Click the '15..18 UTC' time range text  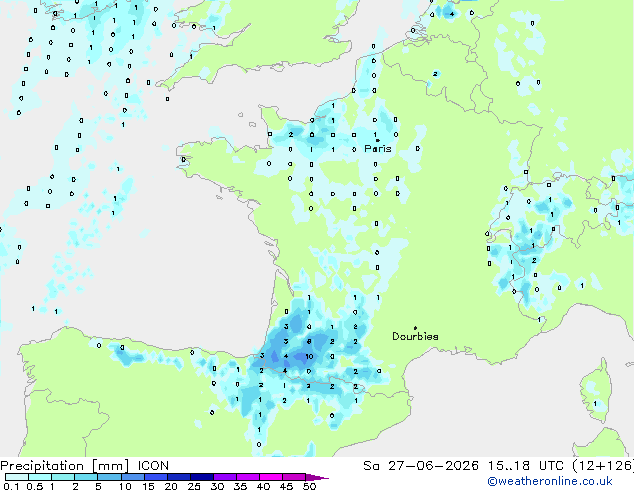(525, 466)
